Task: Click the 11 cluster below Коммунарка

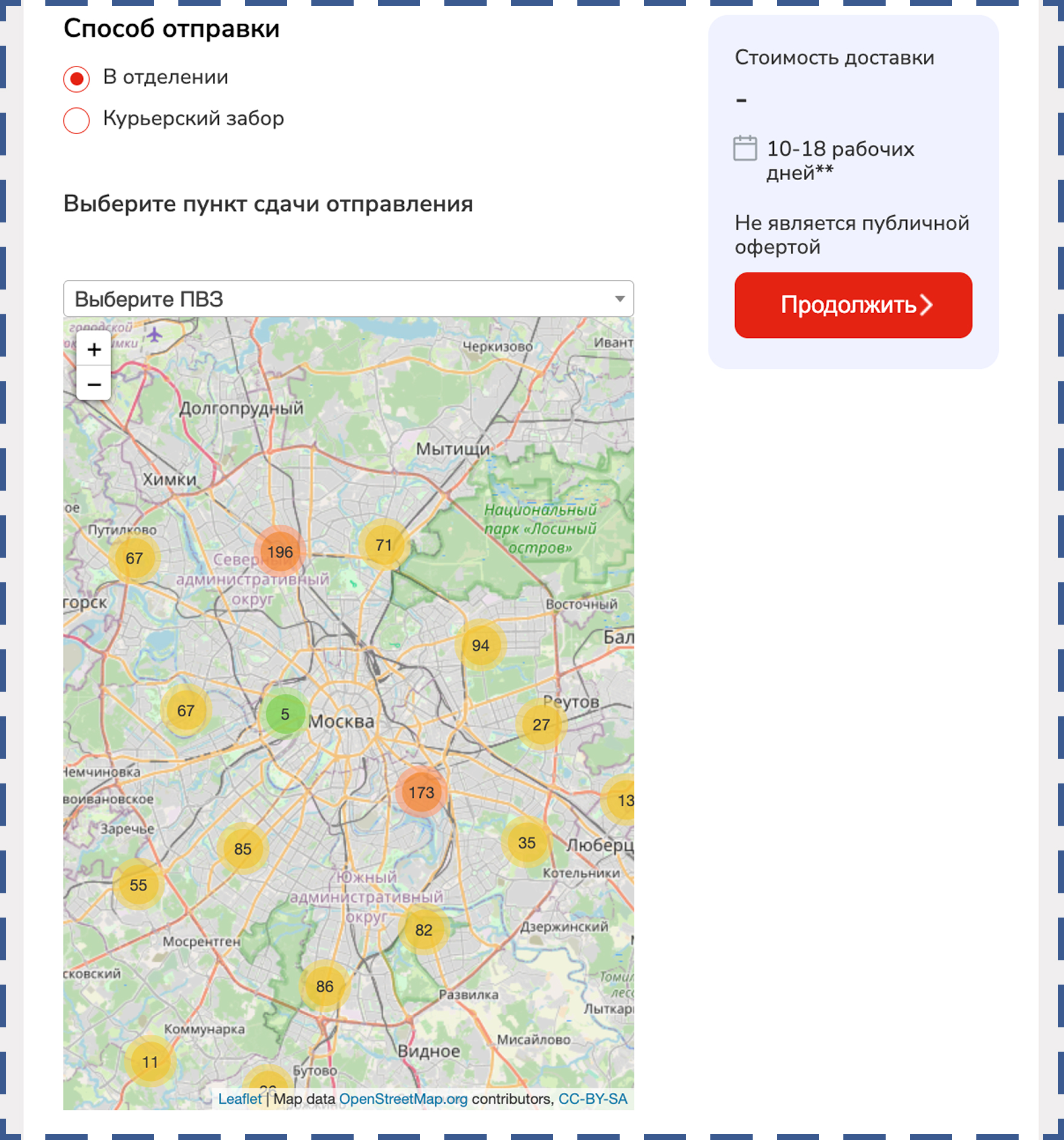Action: [150, 1062]
